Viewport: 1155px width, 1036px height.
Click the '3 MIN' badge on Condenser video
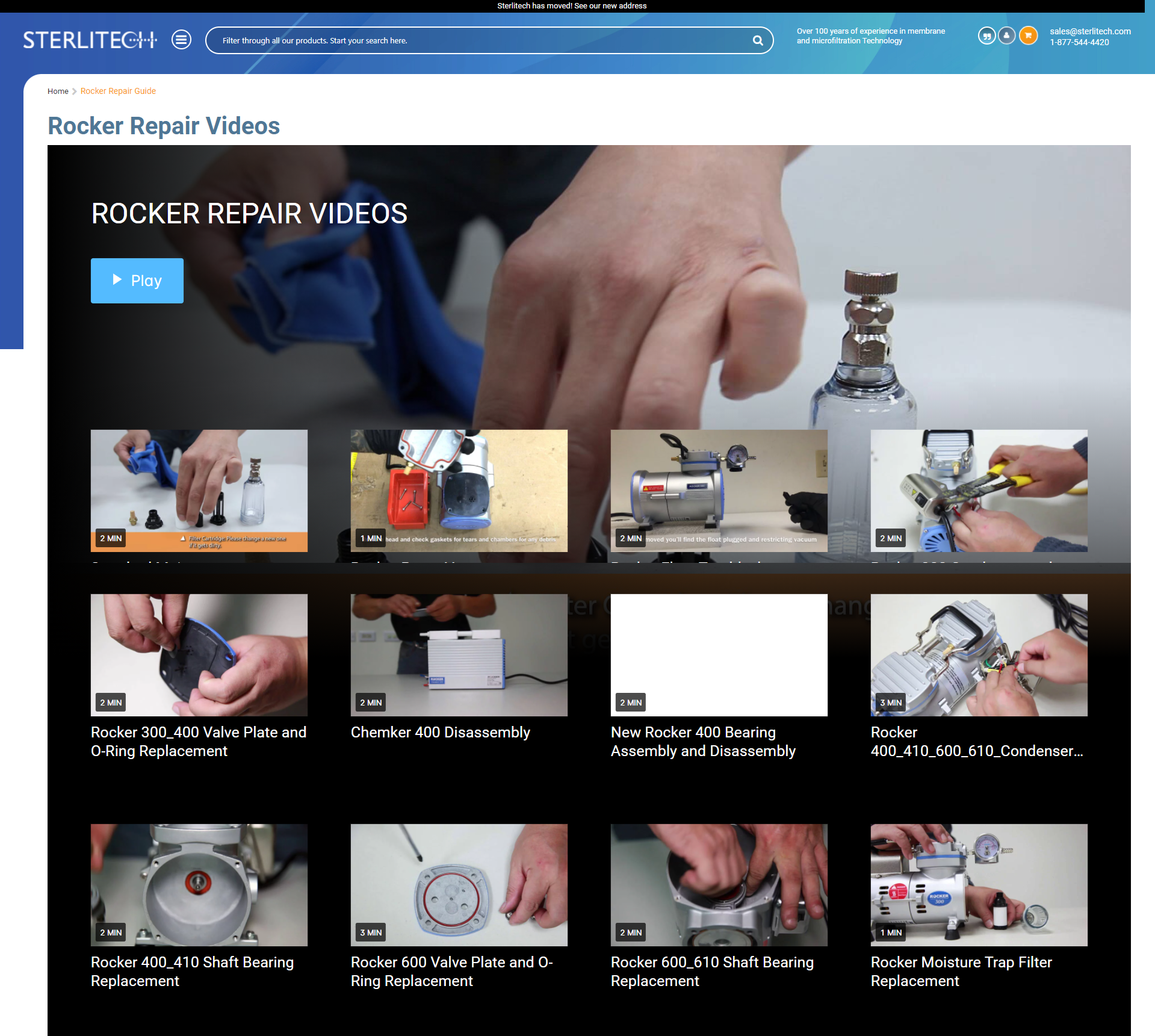point(891,703)
